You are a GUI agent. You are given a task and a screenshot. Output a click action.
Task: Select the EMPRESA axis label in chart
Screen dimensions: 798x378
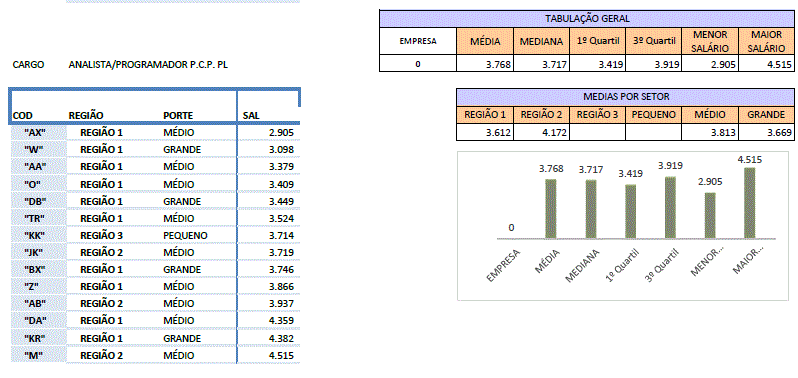[x=504, y=265]
